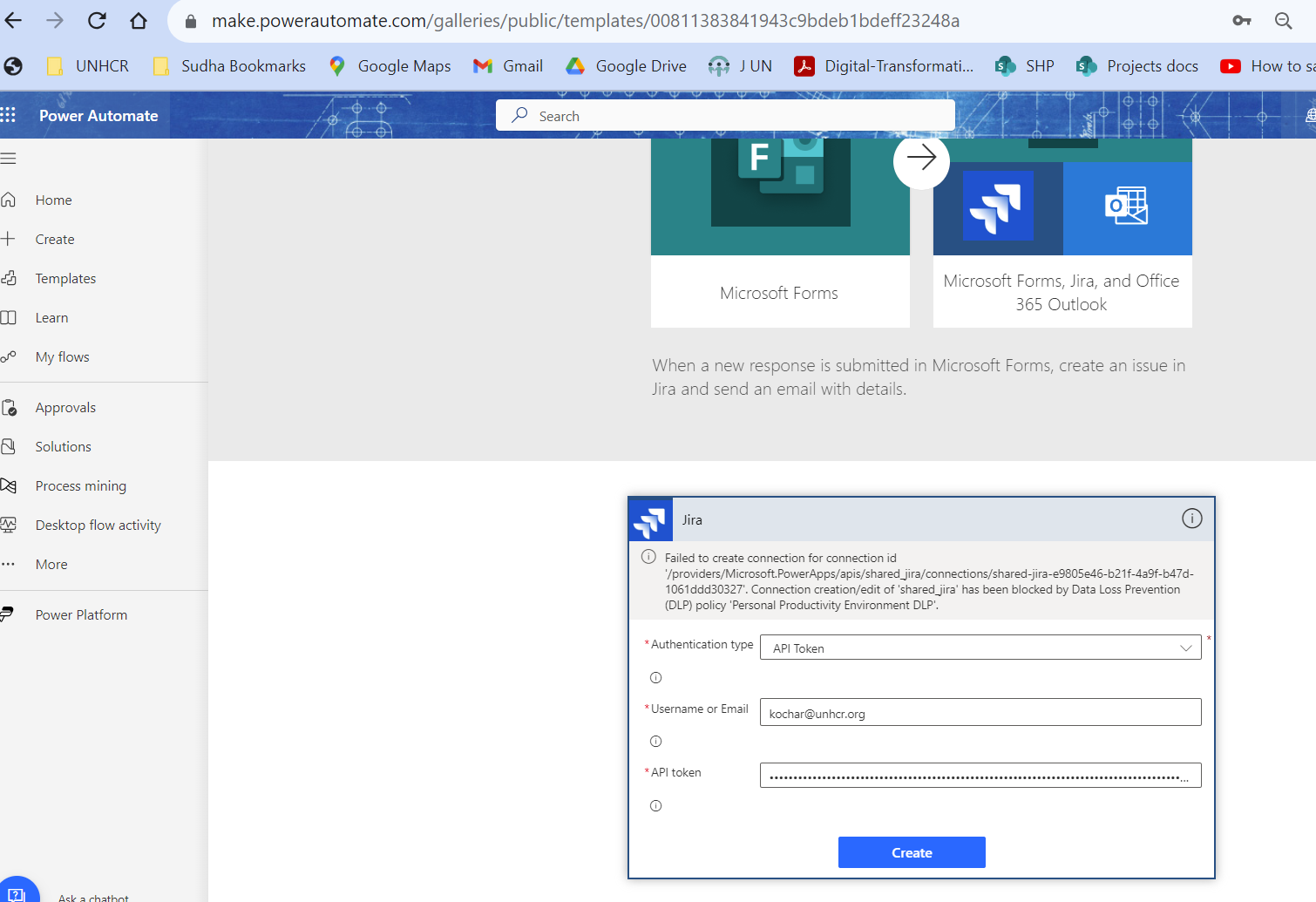Expand the More section in the sidebar
The width and height of the screenshot is (1316, 902).
tap(51, 564)
